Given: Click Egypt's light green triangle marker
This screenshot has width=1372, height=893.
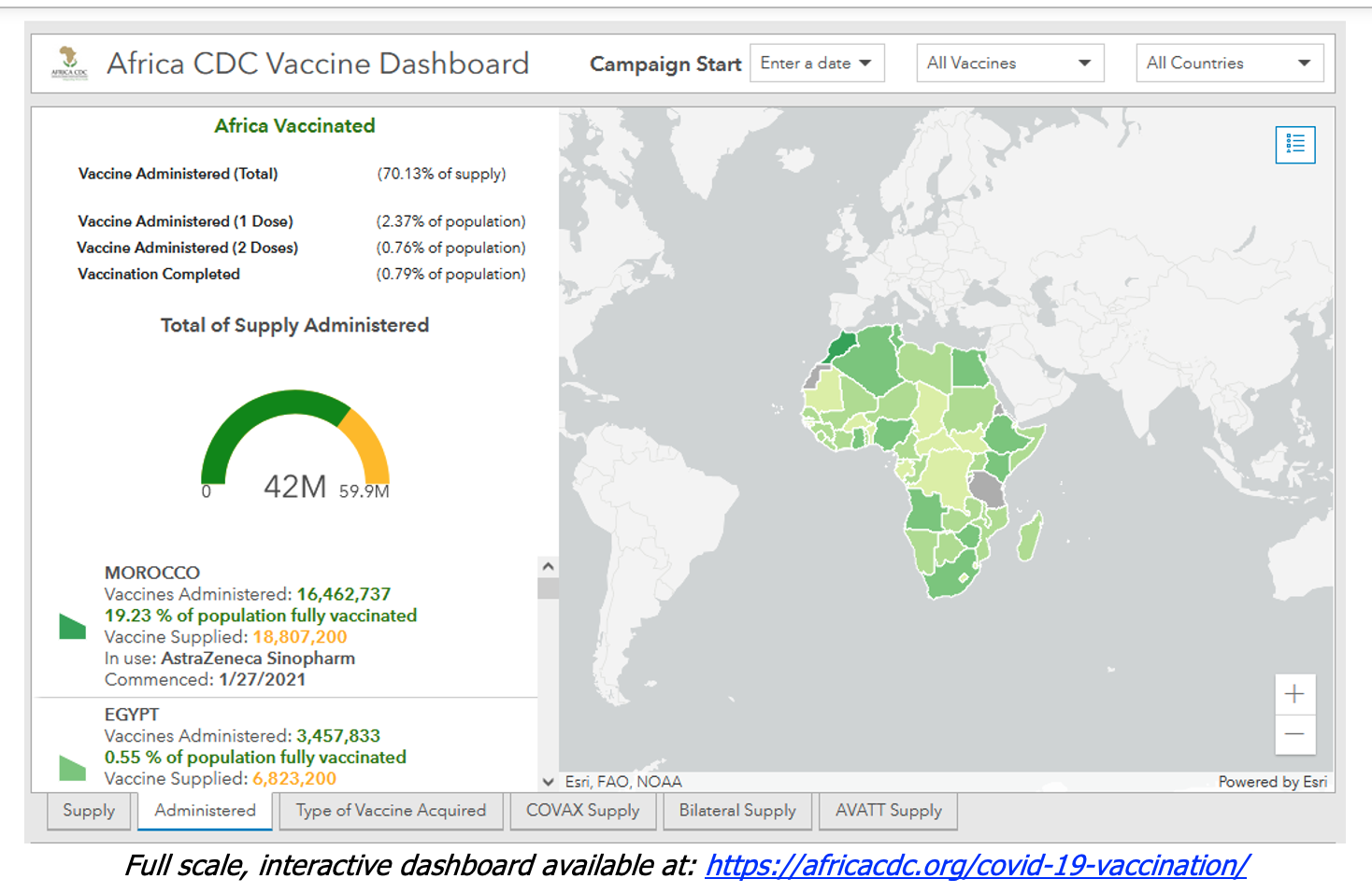Looking at the screenshot, I should point(71,768).
